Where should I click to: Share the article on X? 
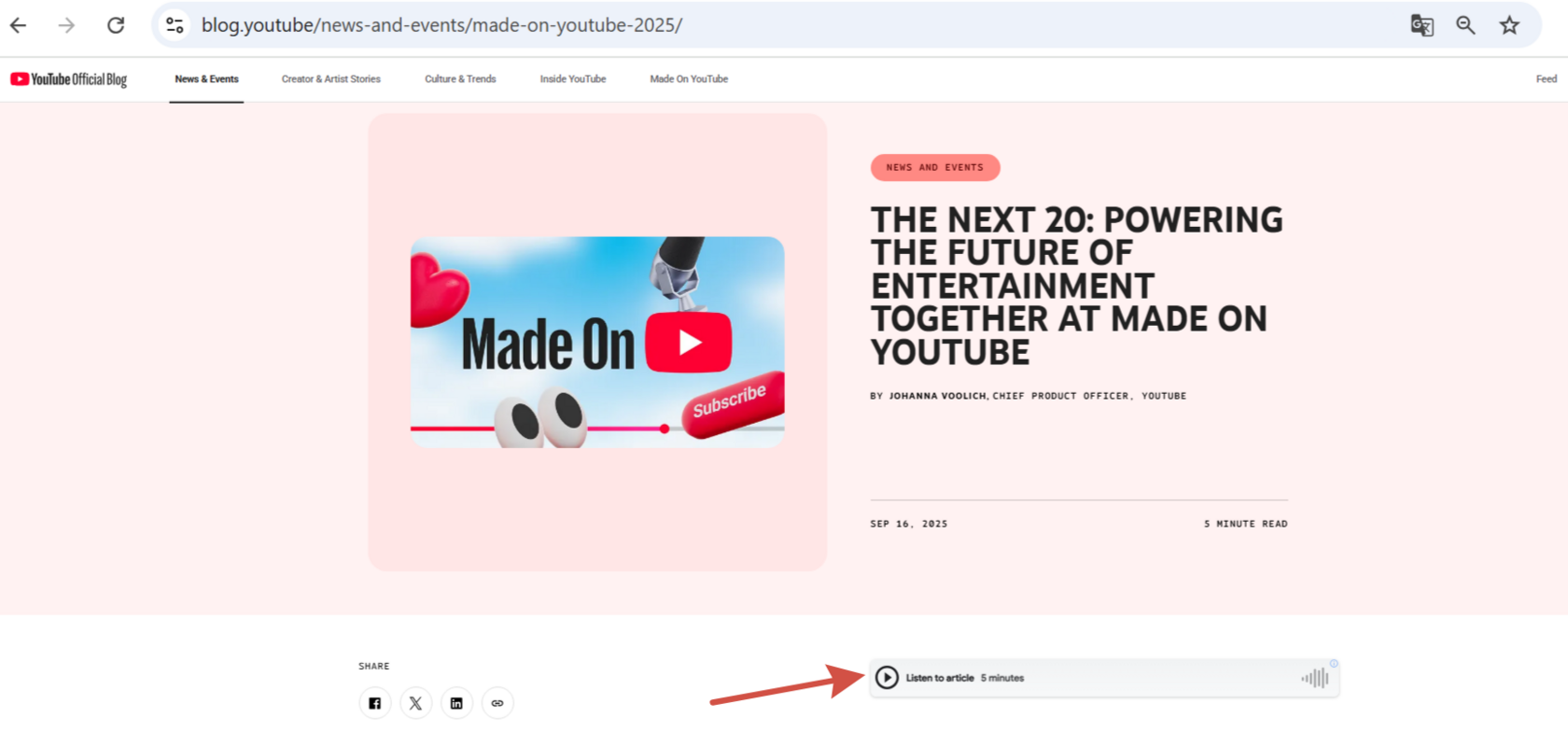(x=415, y=703)
